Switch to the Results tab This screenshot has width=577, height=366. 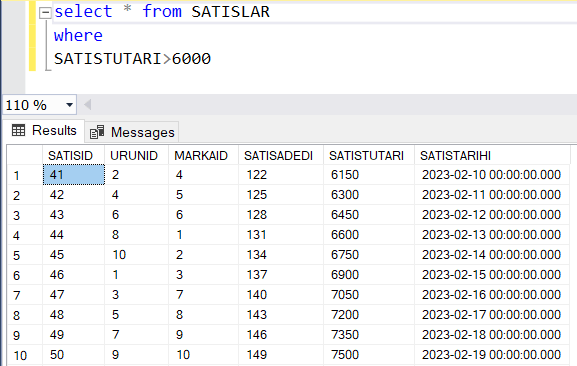tap(44, 131)
